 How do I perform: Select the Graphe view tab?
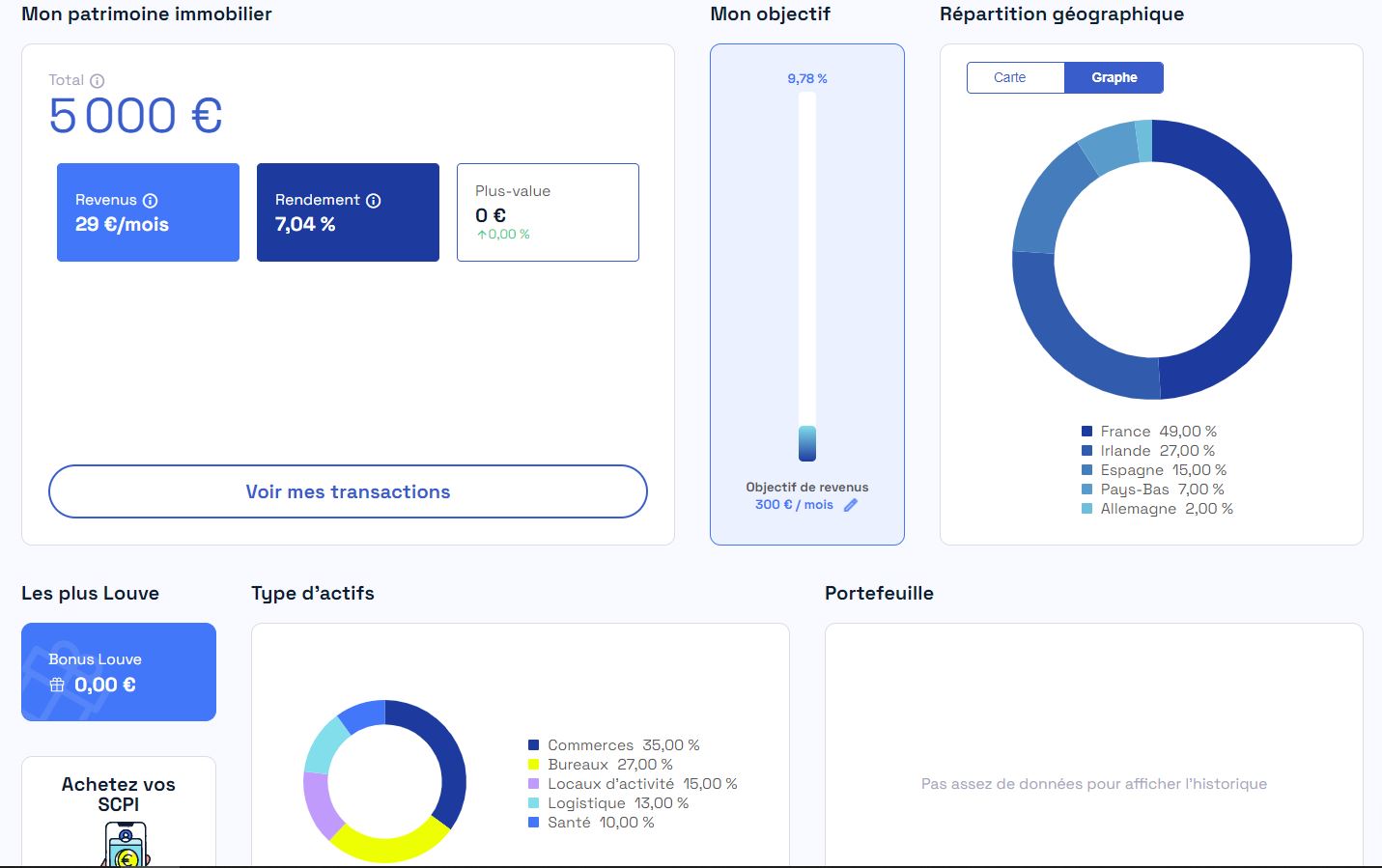click(x=1114, y=78)
